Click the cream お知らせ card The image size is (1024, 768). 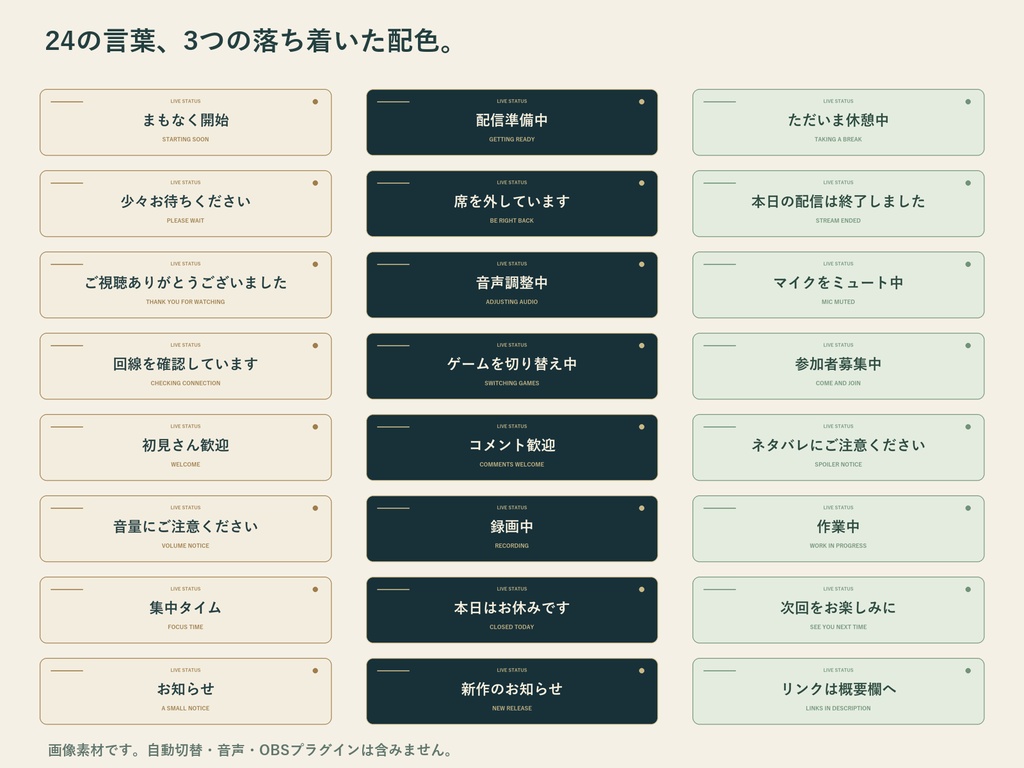pyautogui.click(x=185, y=691)
